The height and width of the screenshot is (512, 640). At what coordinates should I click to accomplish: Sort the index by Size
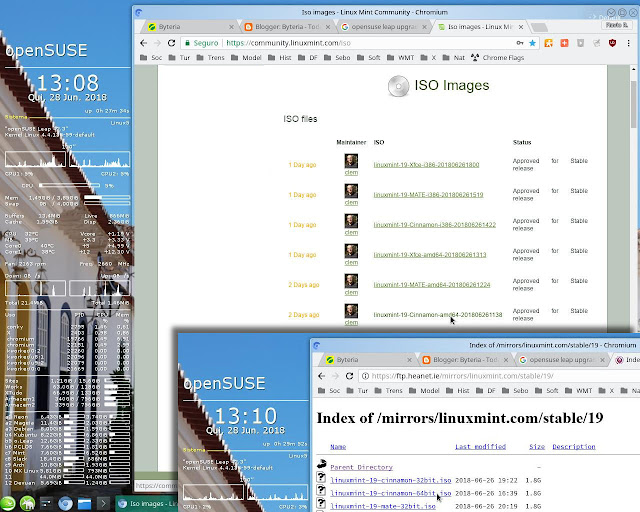click(537, 447)
